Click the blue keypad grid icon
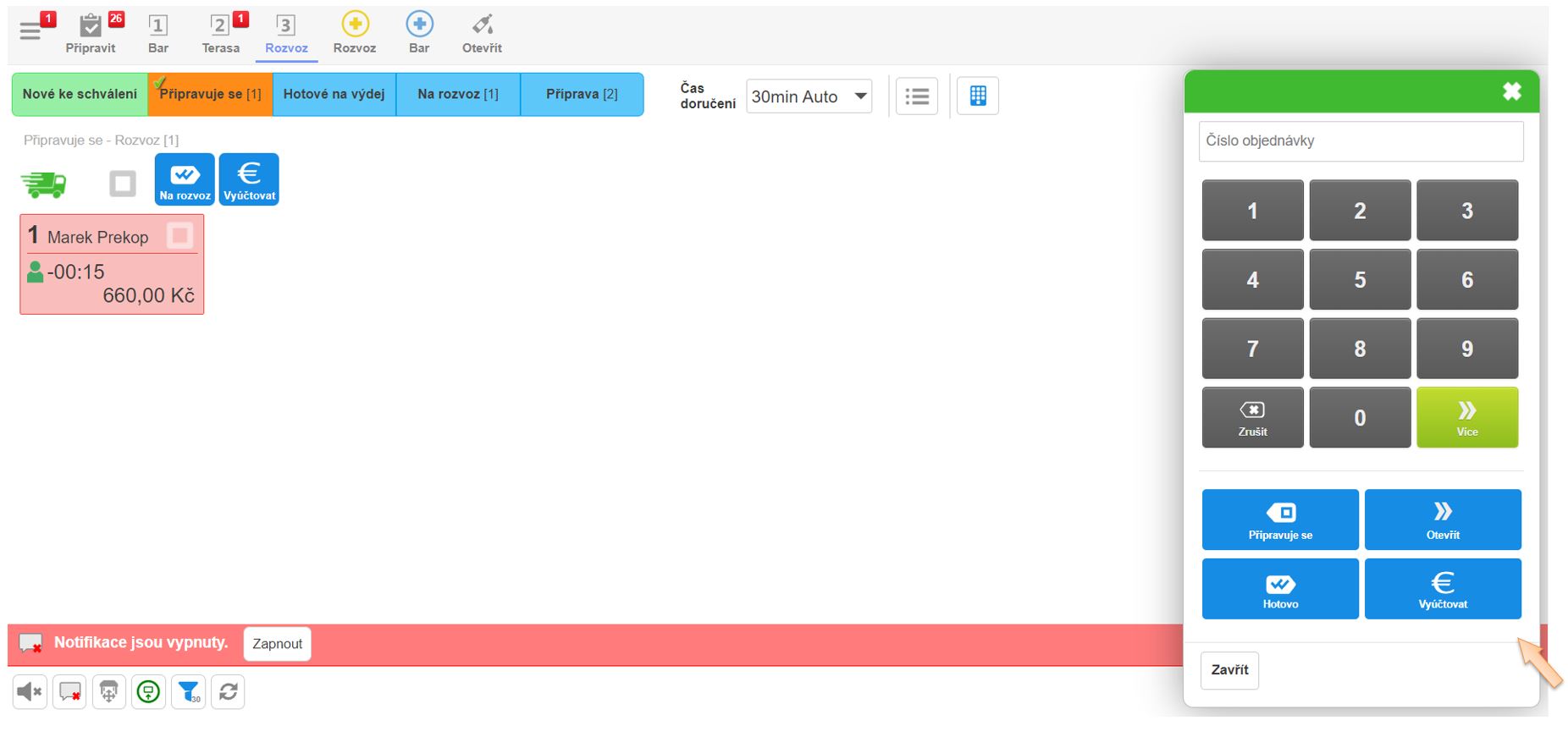1568x737 pixels. (977, 96)
